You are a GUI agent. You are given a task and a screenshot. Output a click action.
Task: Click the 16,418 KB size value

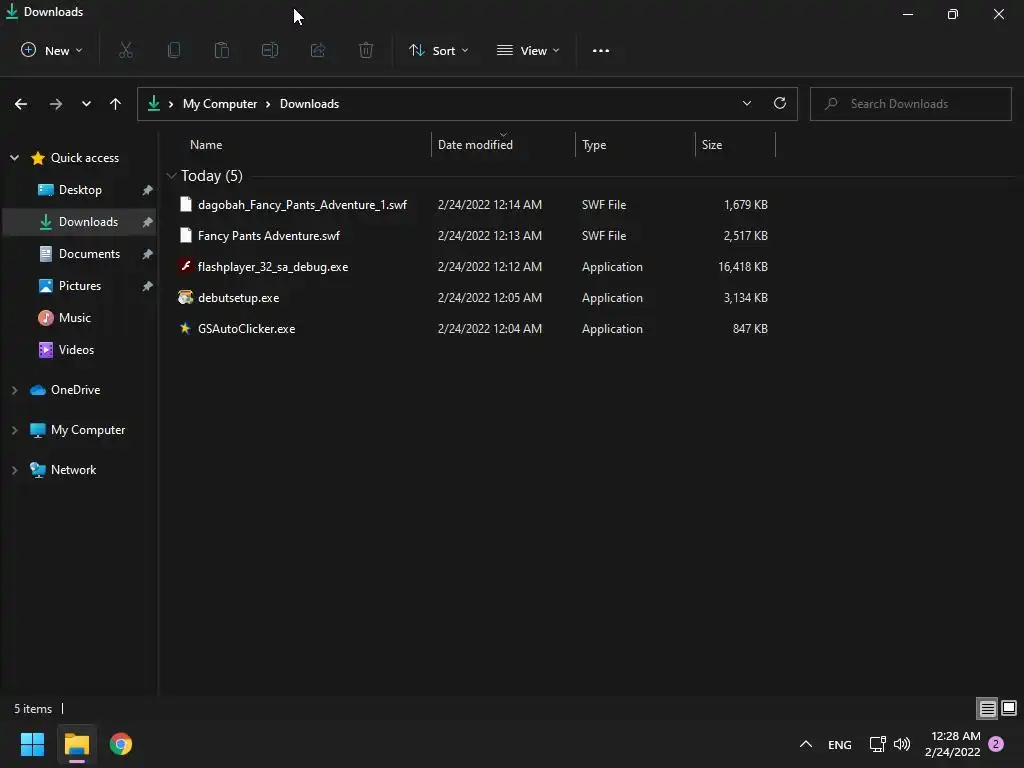click(x=743, y=266)
